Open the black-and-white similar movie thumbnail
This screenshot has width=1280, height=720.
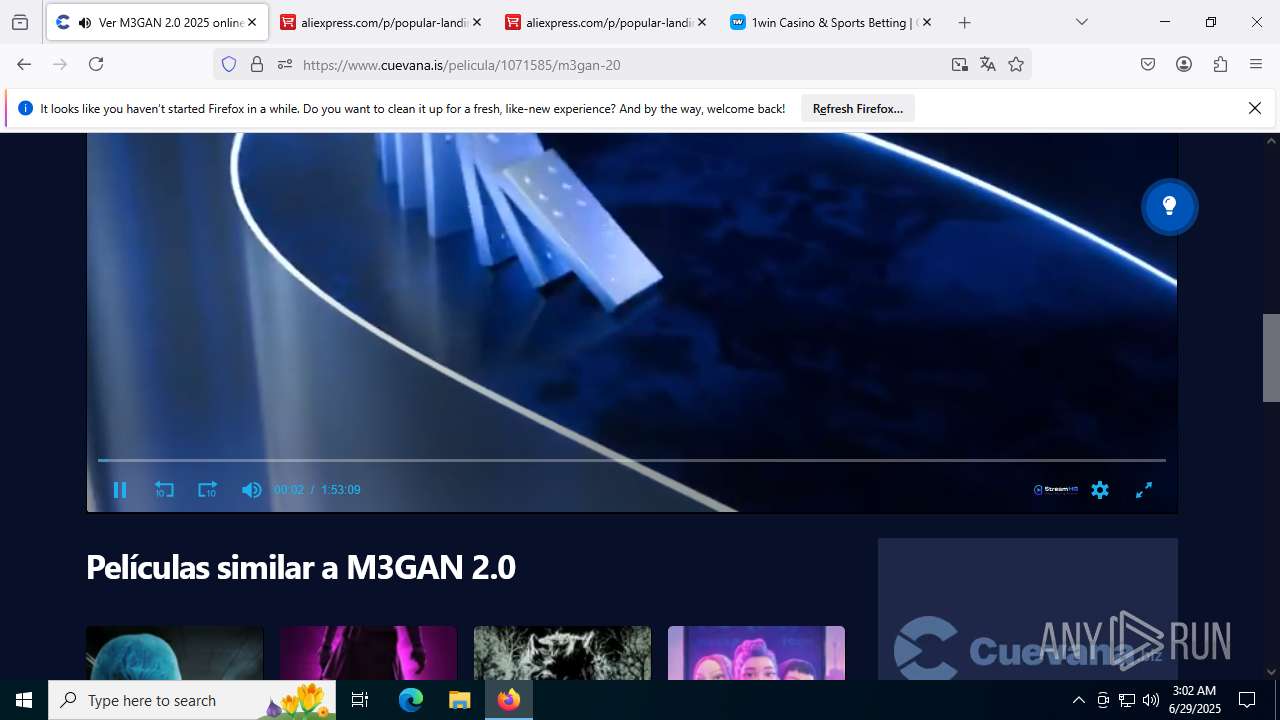562,653
